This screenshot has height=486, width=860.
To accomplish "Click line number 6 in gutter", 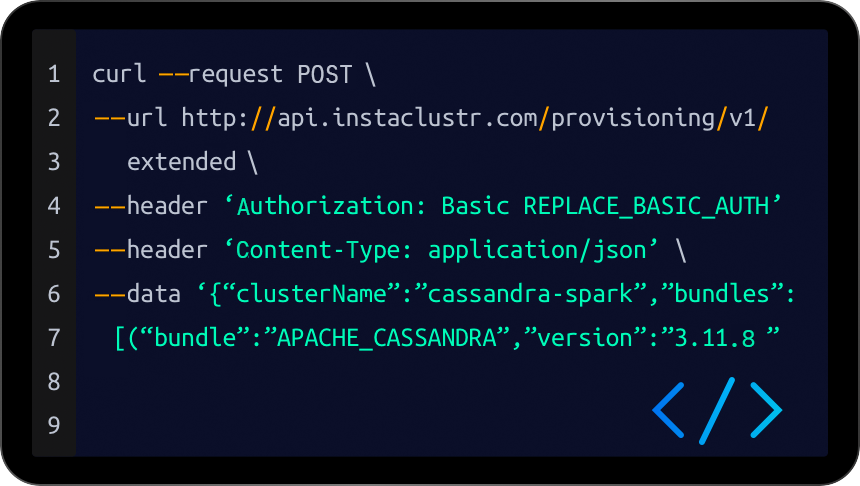I will coord(54,294).
